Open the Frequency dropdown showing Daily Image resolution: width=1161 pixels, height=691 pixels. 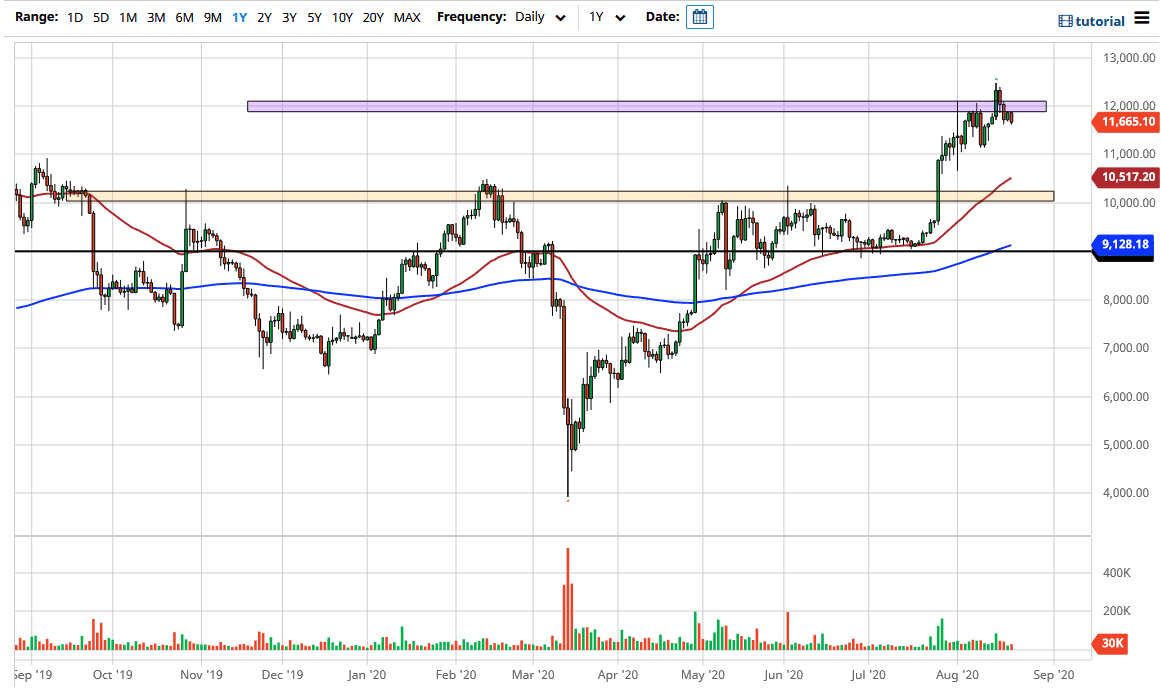point(530,17)
